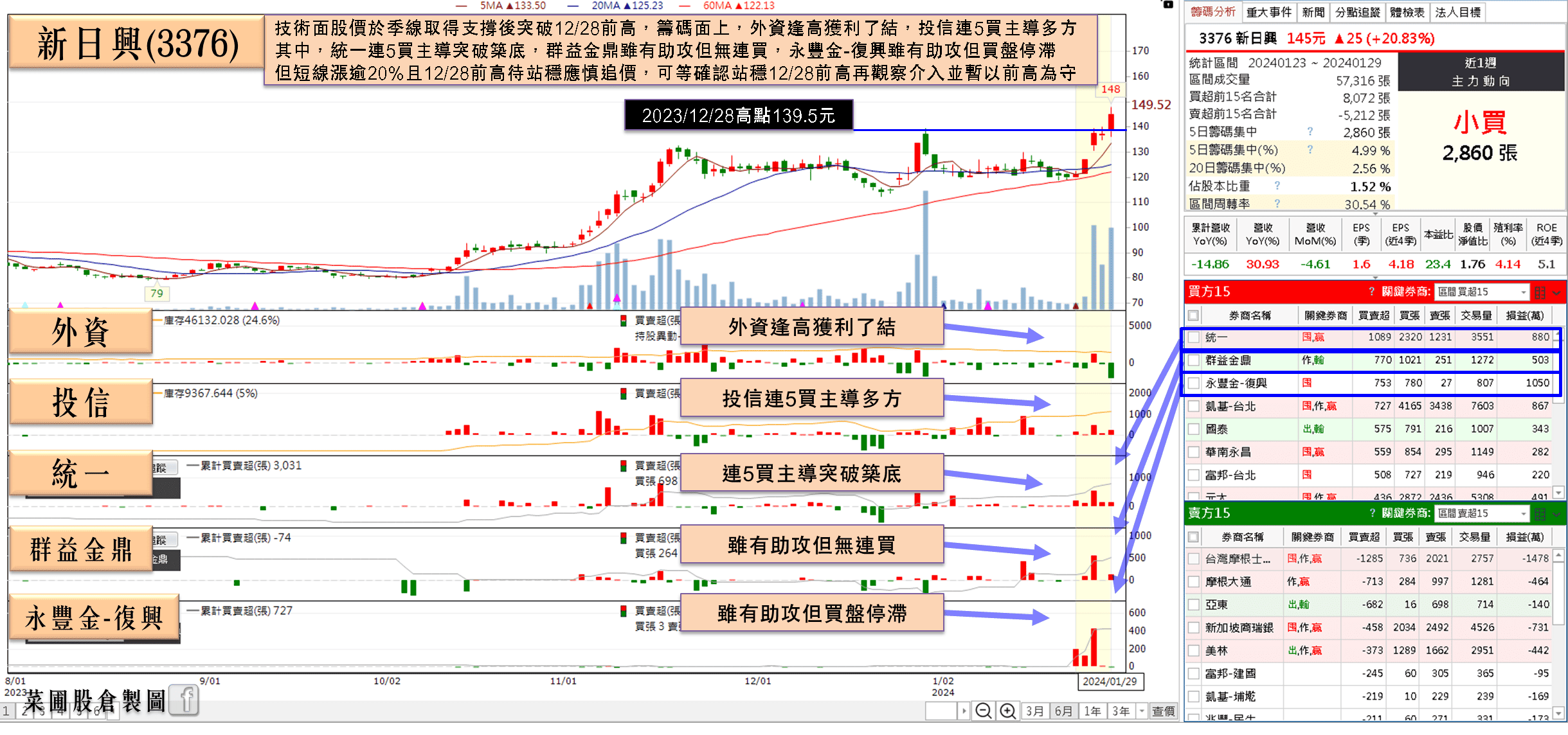
Task: Tick the checkbox for broker 統一
Action: [1194, 337]
